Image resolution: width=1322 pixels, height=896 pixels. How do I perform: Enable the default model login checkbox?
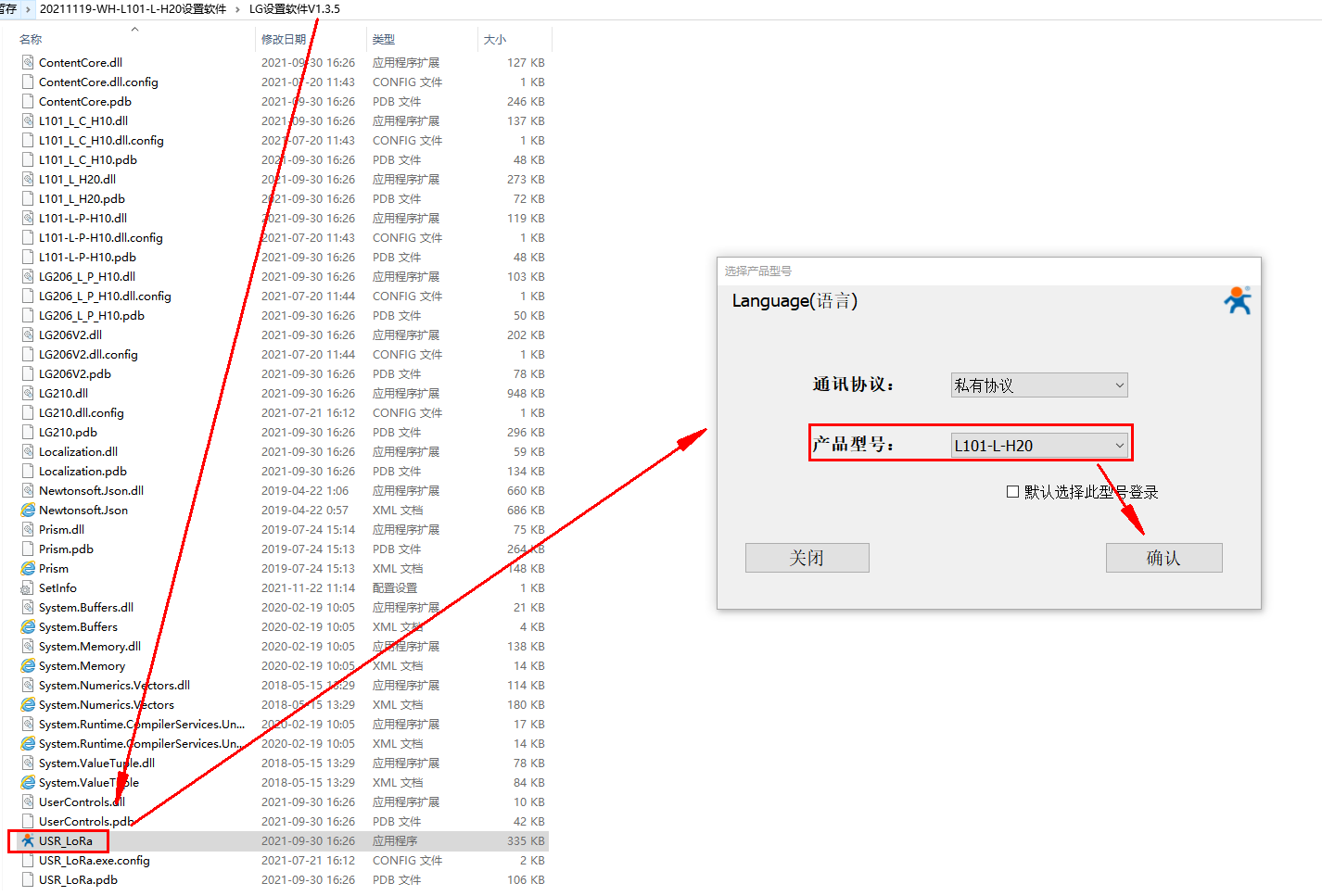click(1012, 491)
